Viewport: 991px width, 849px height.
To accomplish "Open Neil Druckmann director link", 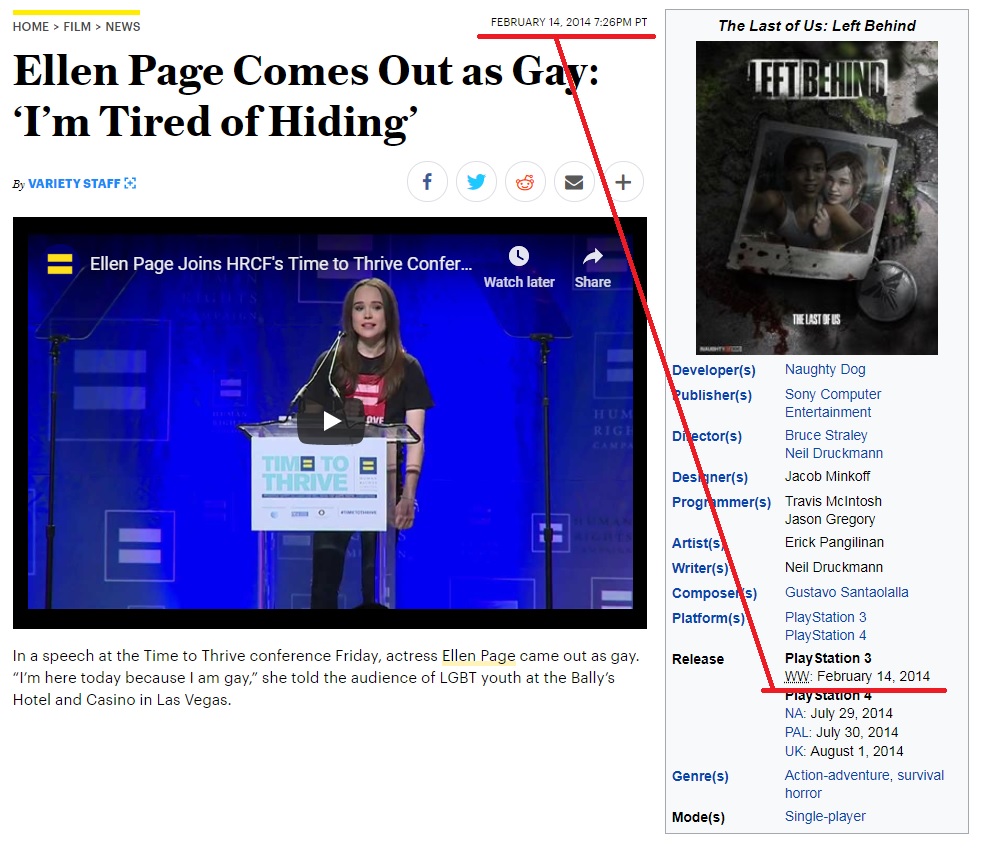I will (x=834, y=453).
